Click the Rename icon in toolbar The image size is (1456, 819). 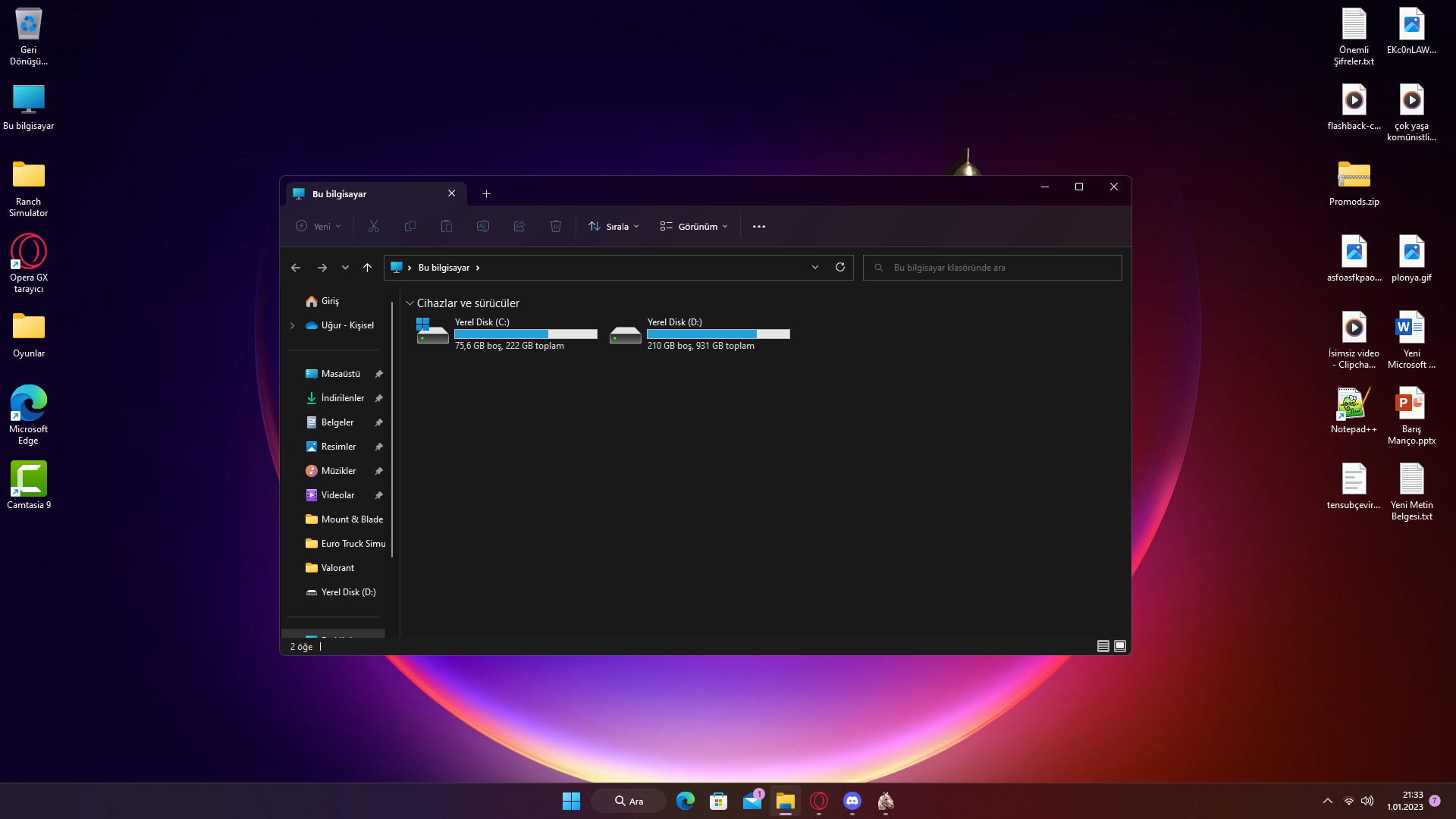[x=482, y=226]
